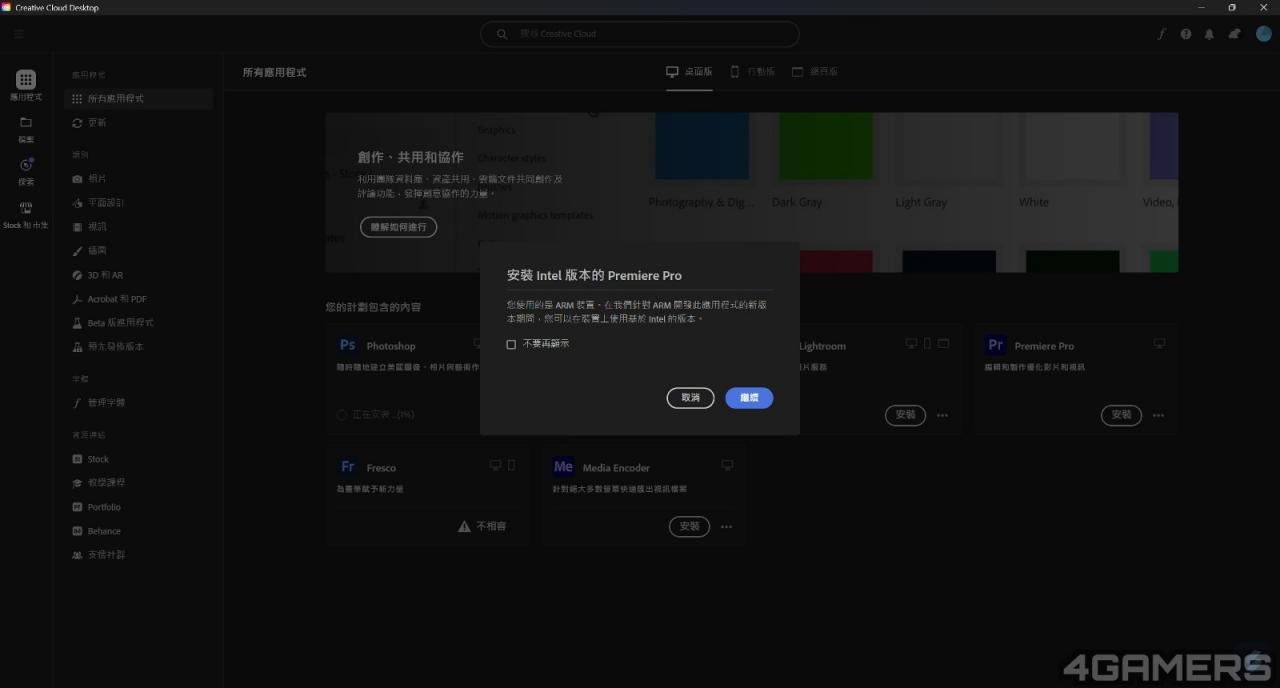Select 視訊 video category in sidebar
The height and width of the screenshot is (688, 1280).
139,227
